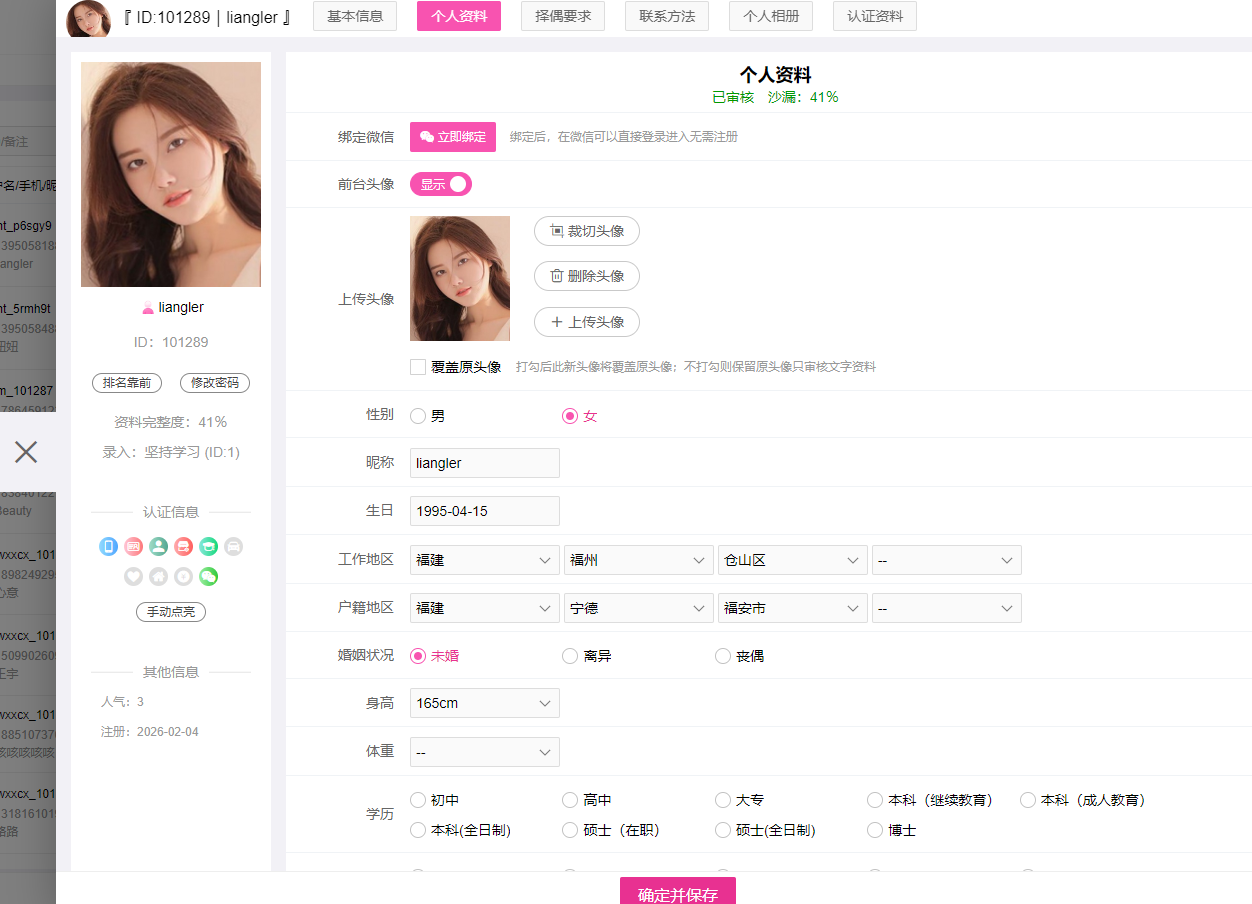
Task: Close the panel with the X icon
Action: pos(26,452)
